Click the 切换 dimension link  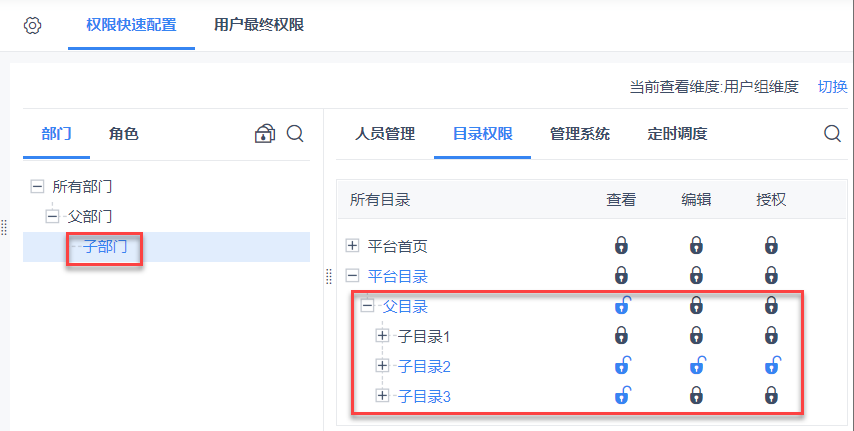point(832,87)
